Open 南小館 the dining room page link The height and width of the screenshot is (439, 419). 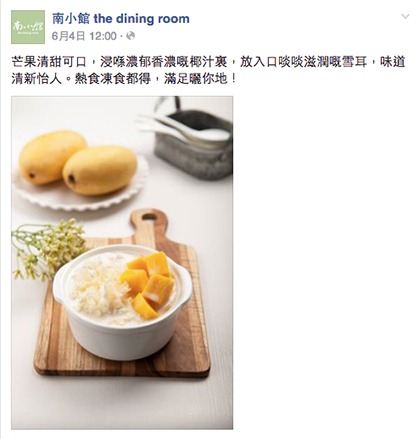121,19
